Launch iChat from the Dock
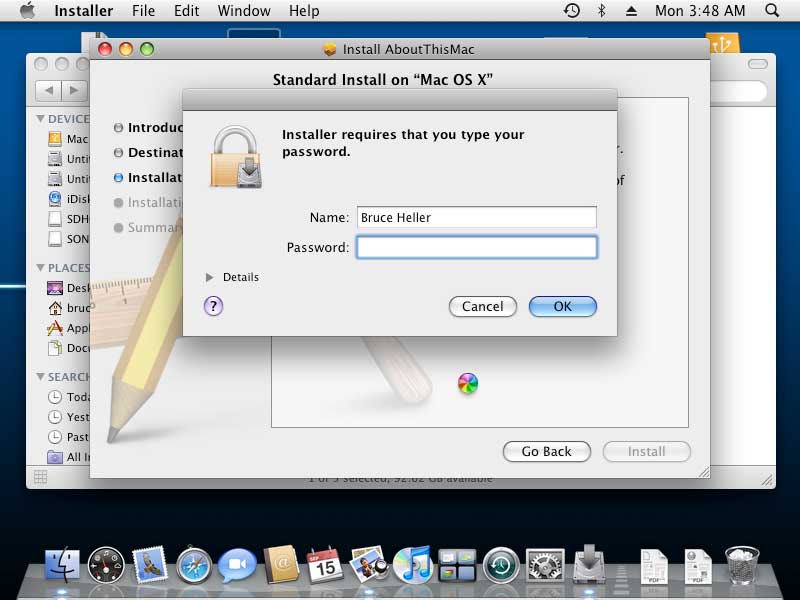The height and width of the screenshot is (600, 800). (x=237, y=564)
